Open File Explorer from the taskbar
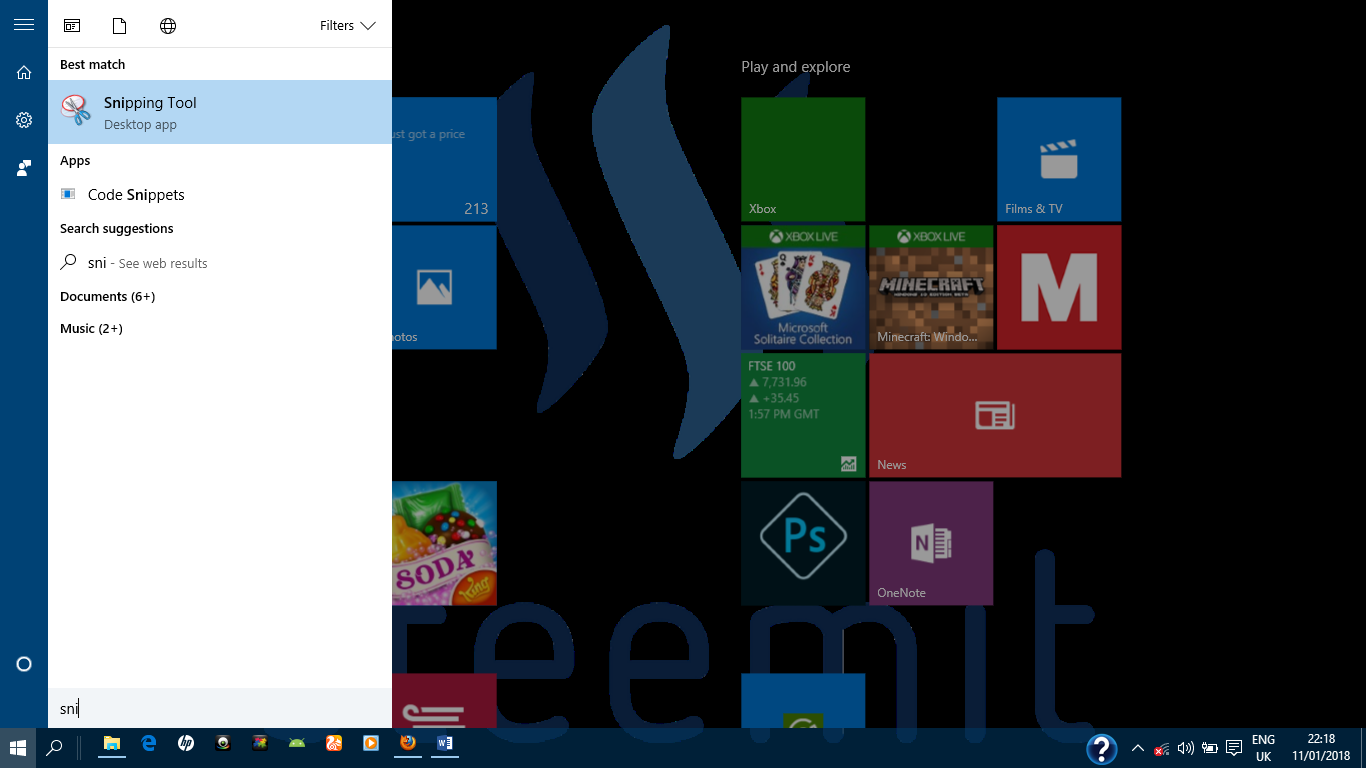This screenshot has height=768, width=1366. [x=112, y=744]
